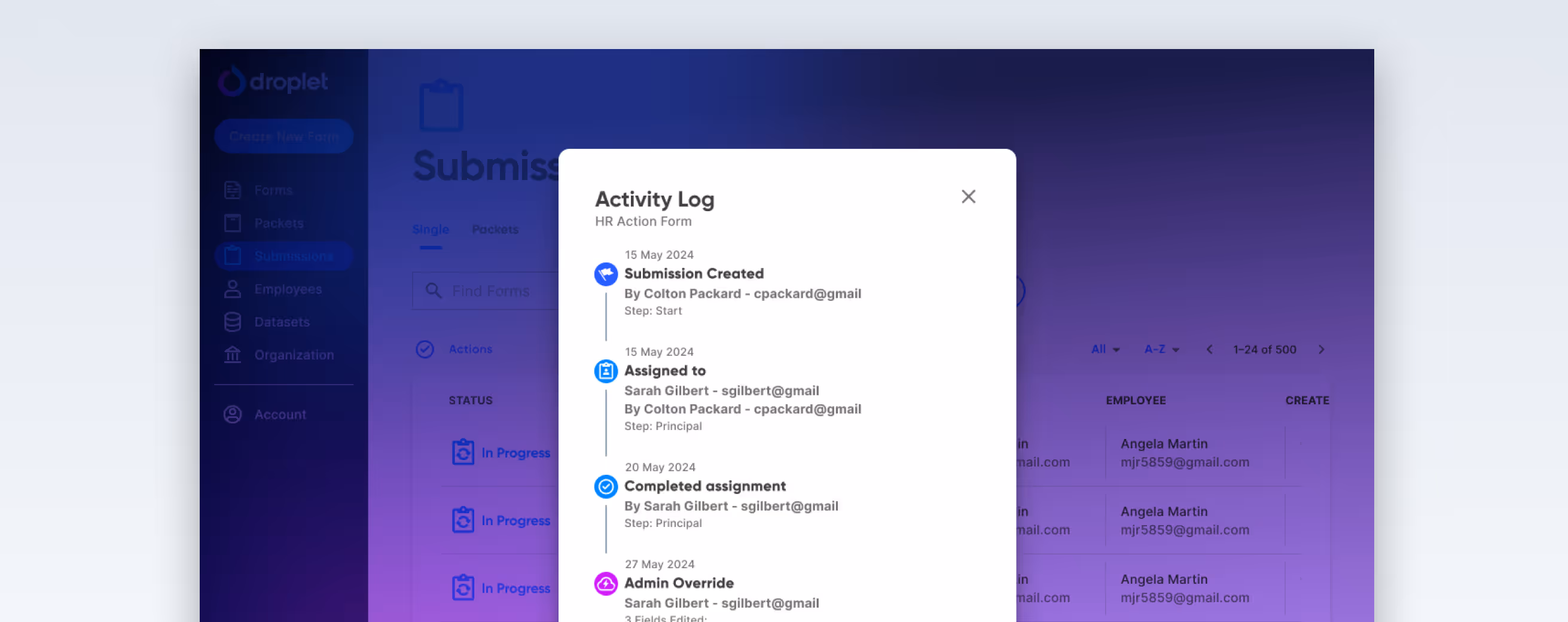Click the Find Forms search field
1568x622 pixels.
tap(486, 291)
